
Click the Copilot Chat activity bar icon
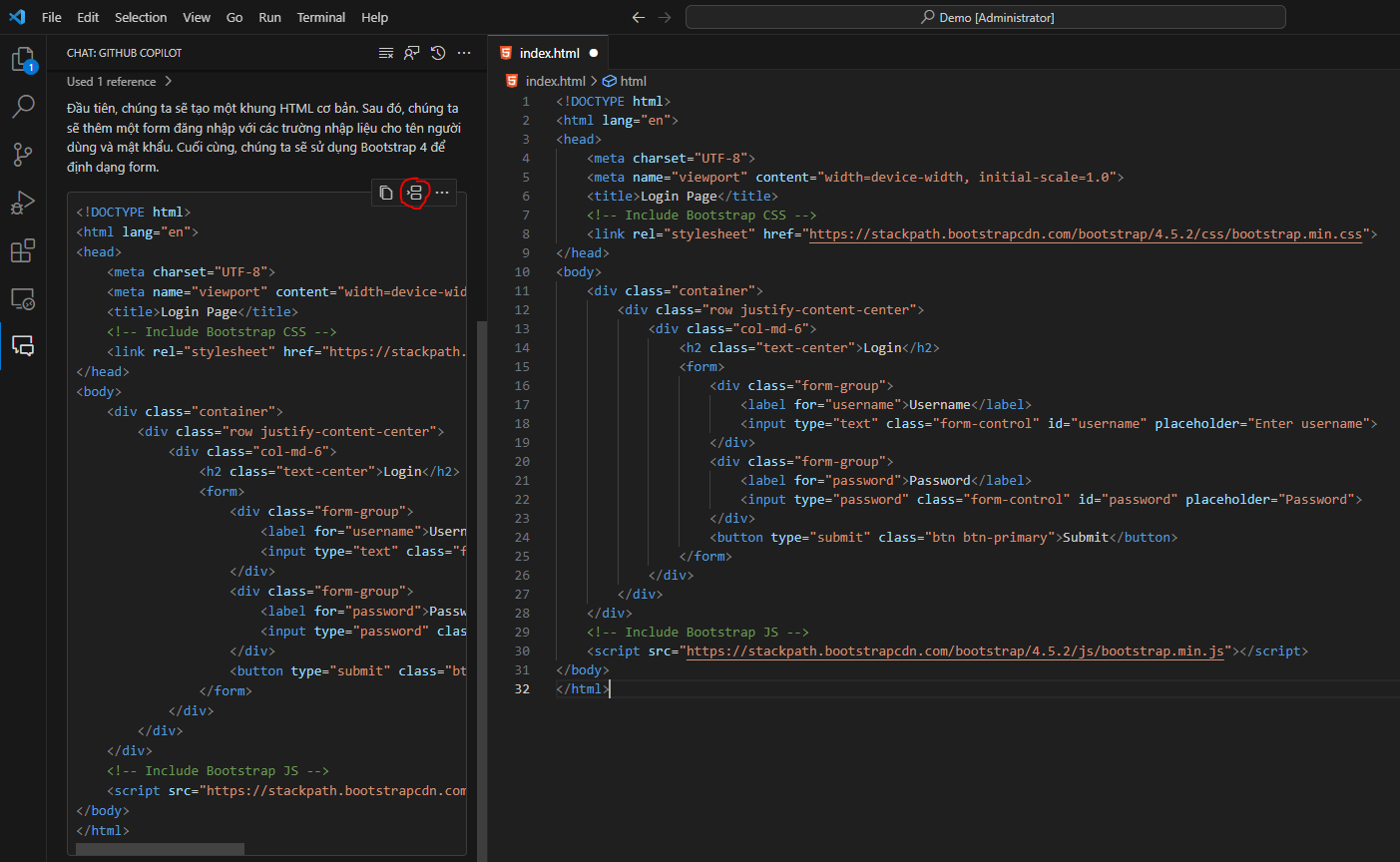point(23,345)
